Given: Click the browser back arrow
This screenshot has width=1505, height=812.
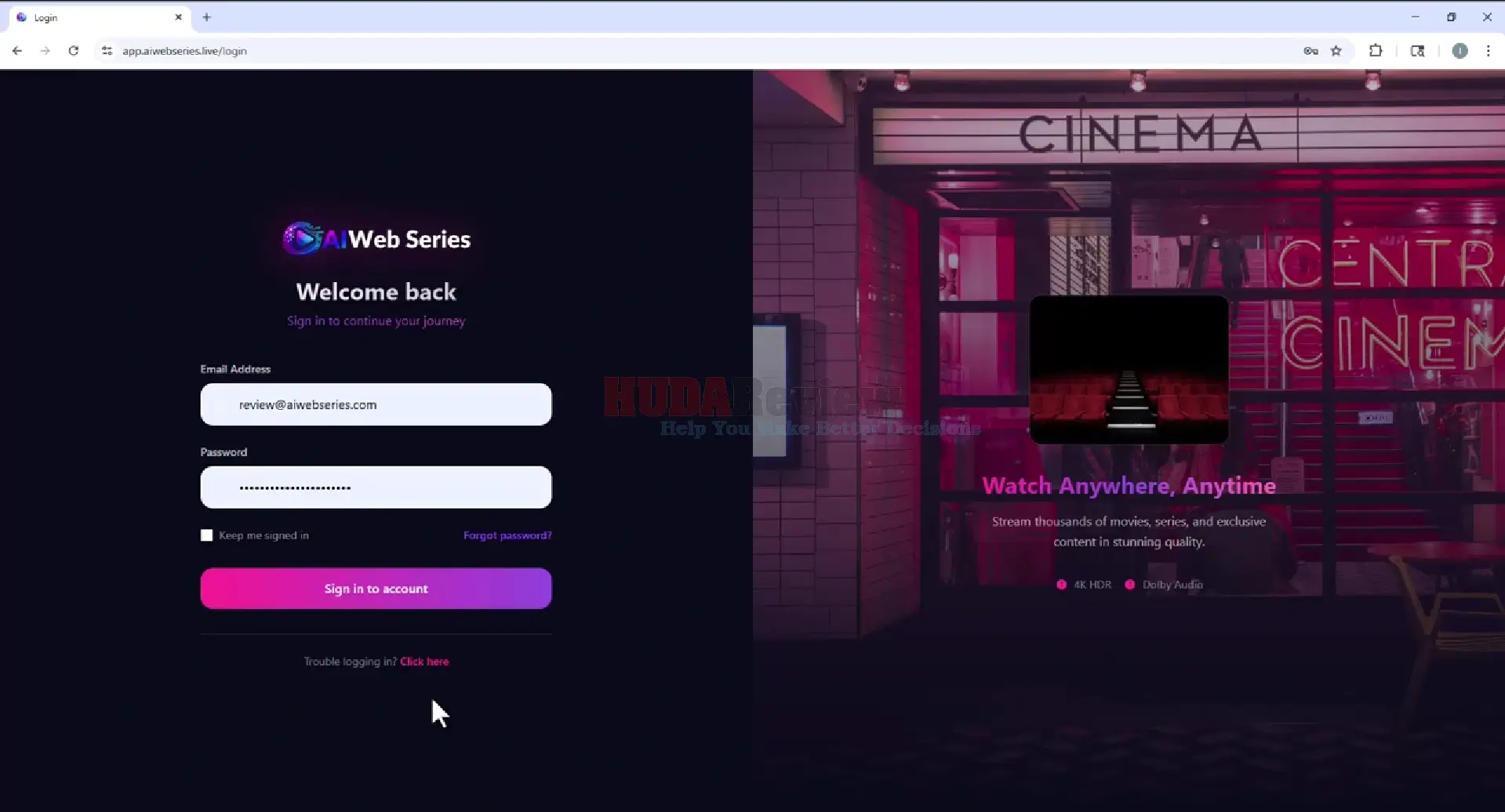Looking at the screenshot, I should click(16, 51).
